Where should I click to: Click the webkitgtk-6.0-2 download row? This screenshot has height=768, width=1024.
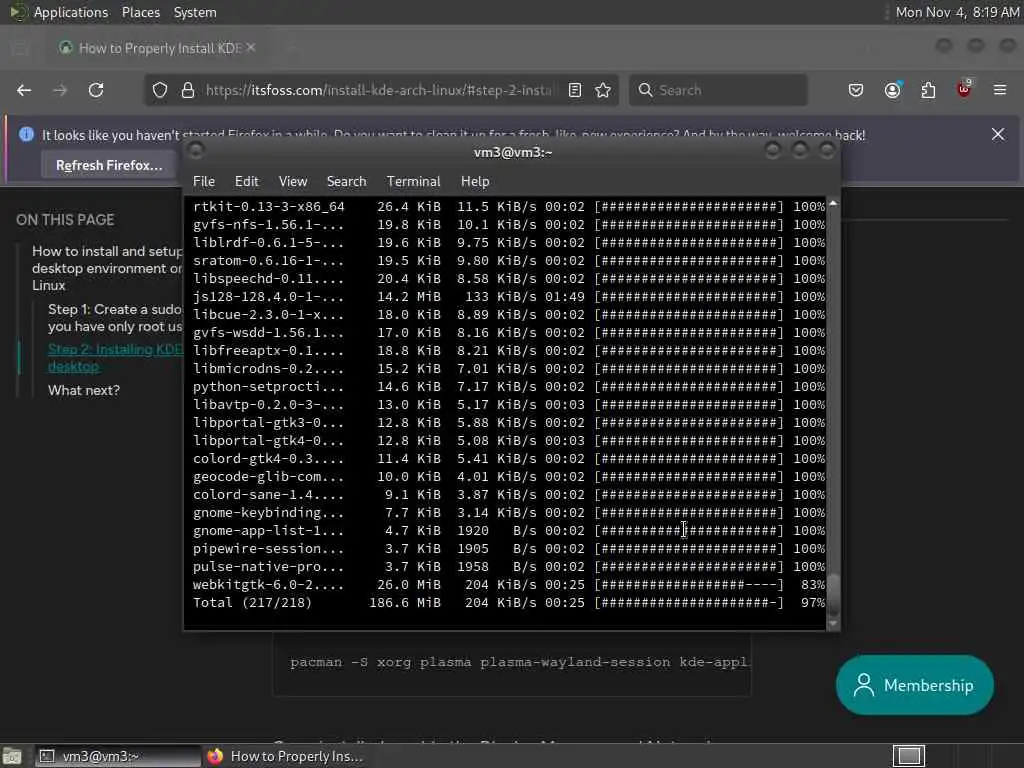[508, 584]
